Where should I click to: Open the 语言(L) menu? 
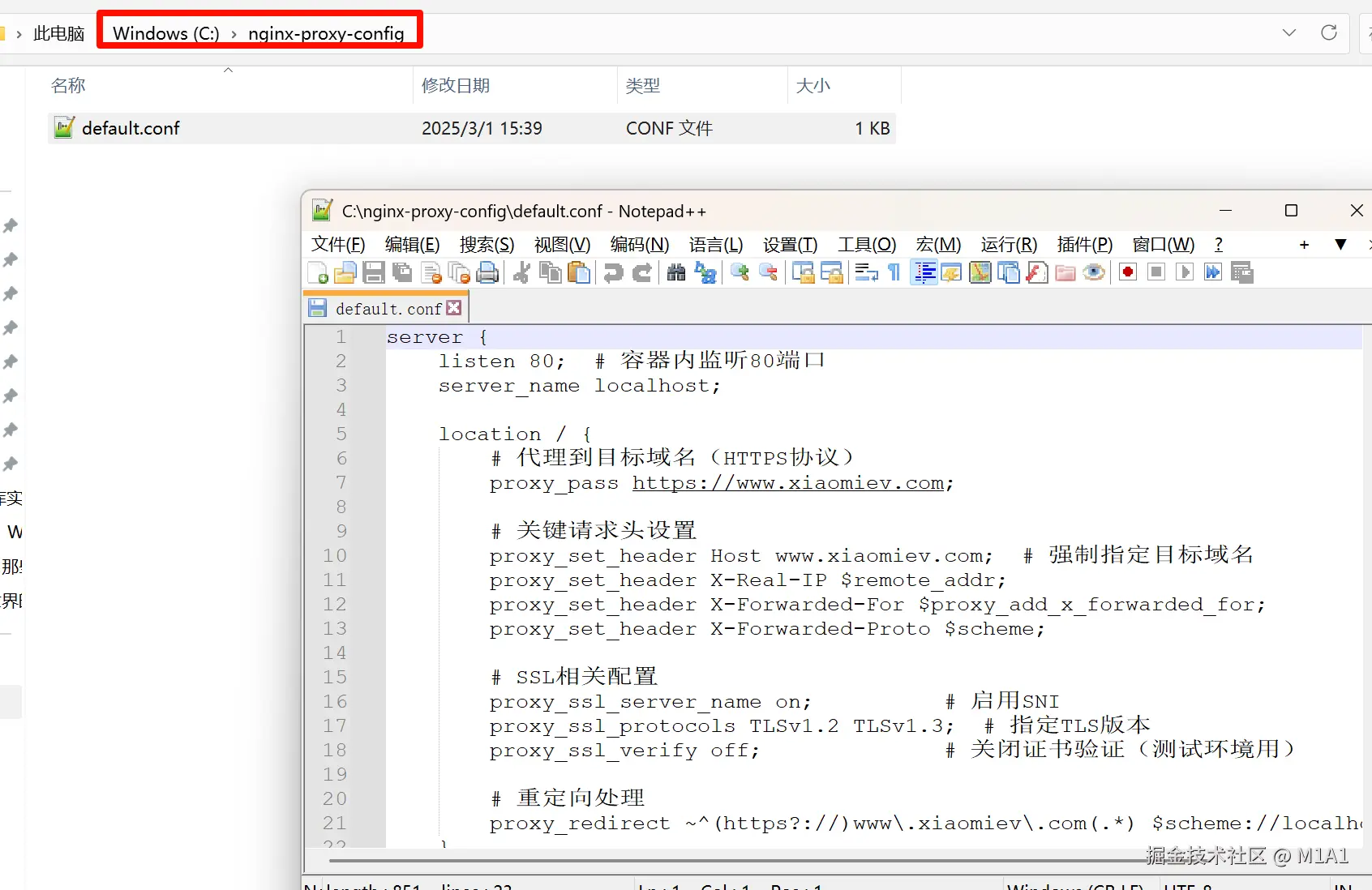(x=716, y=245)
